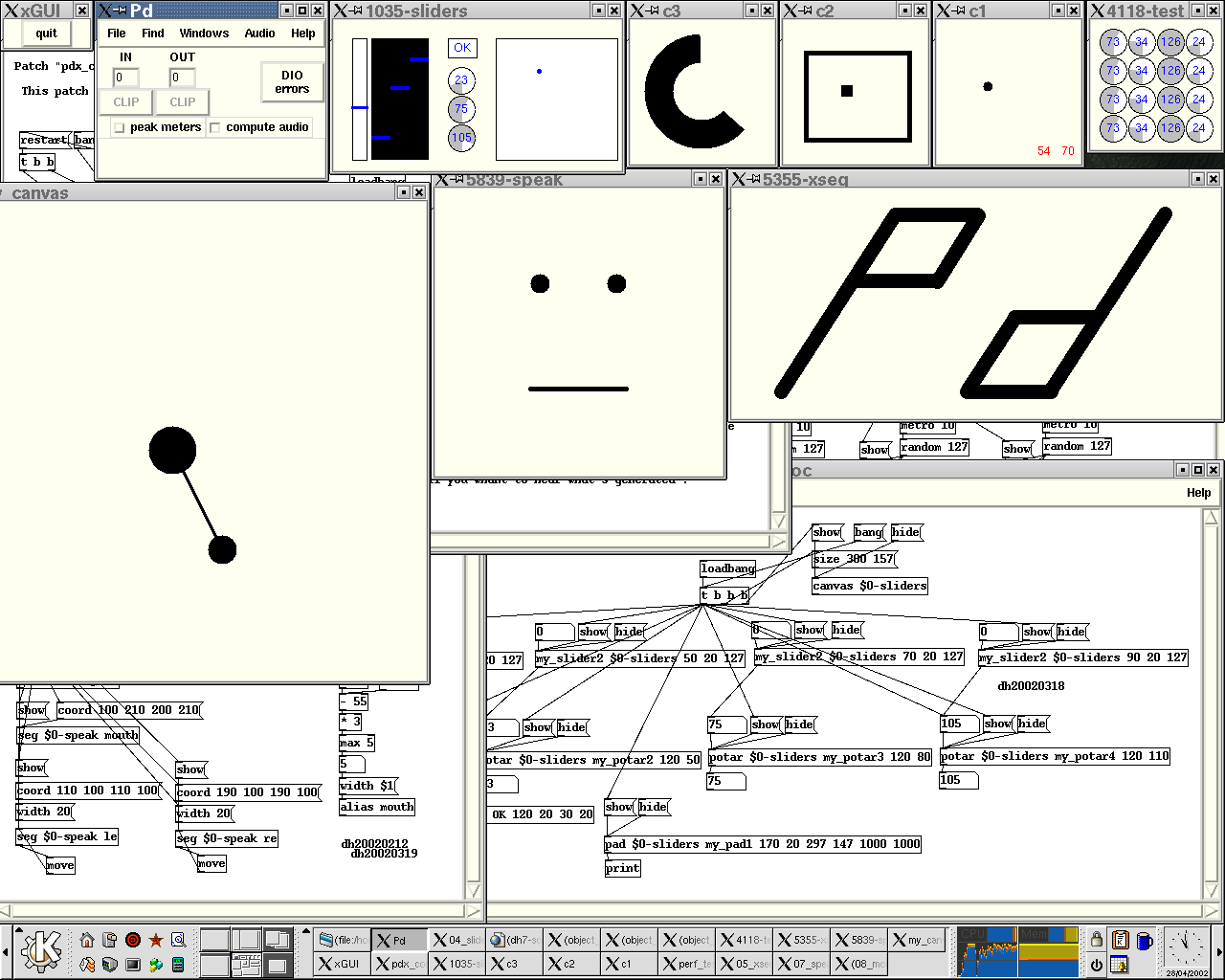Open the calendar alarm tray icon
The height and width of the screenshot is (980, 1225).
pos(1120,964)
